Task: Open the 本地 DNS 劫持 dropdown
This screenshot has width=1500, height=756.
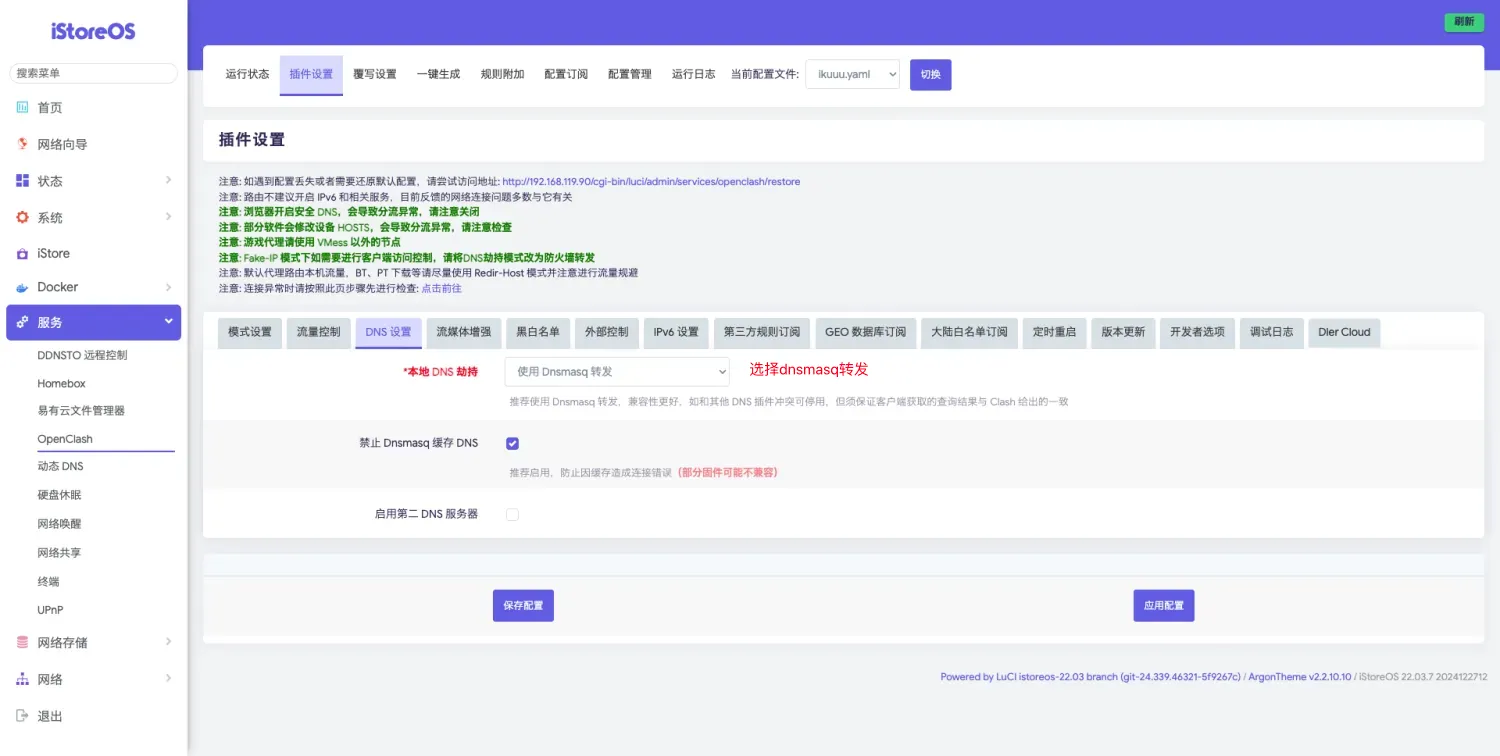Action: point(617,371)
